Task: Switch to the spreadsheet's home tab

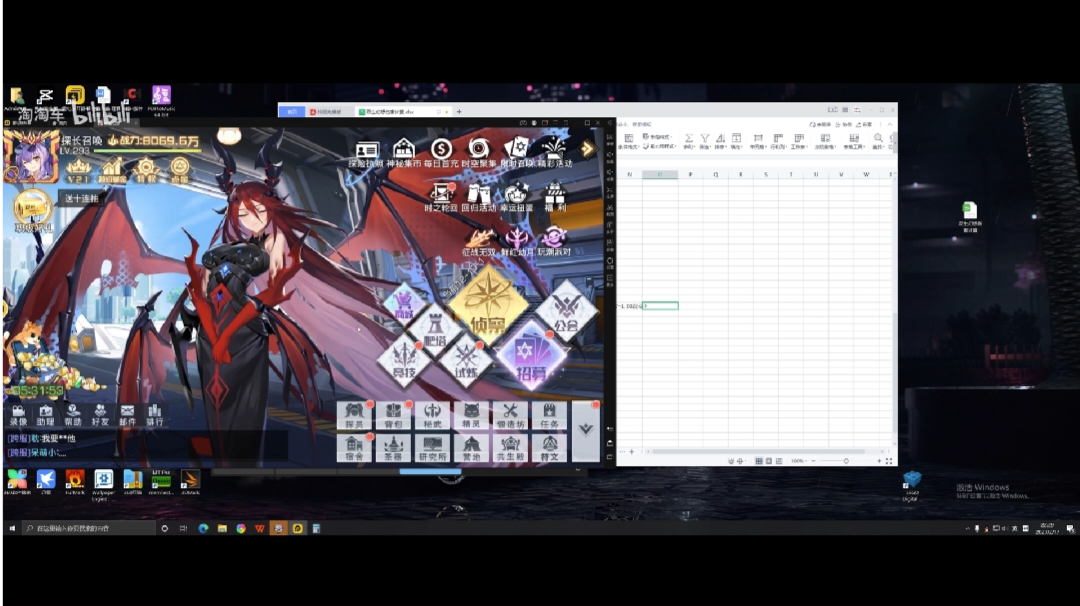Action: tap(292, 112)
